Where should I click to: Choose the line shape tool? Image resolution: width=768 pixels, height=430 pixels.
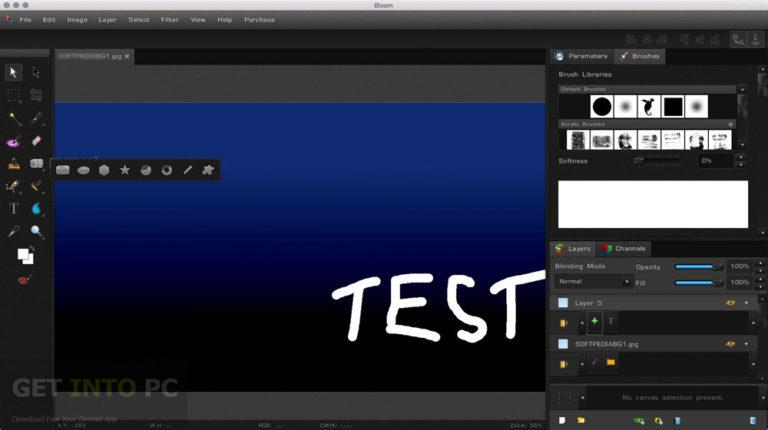pos(188,170)
